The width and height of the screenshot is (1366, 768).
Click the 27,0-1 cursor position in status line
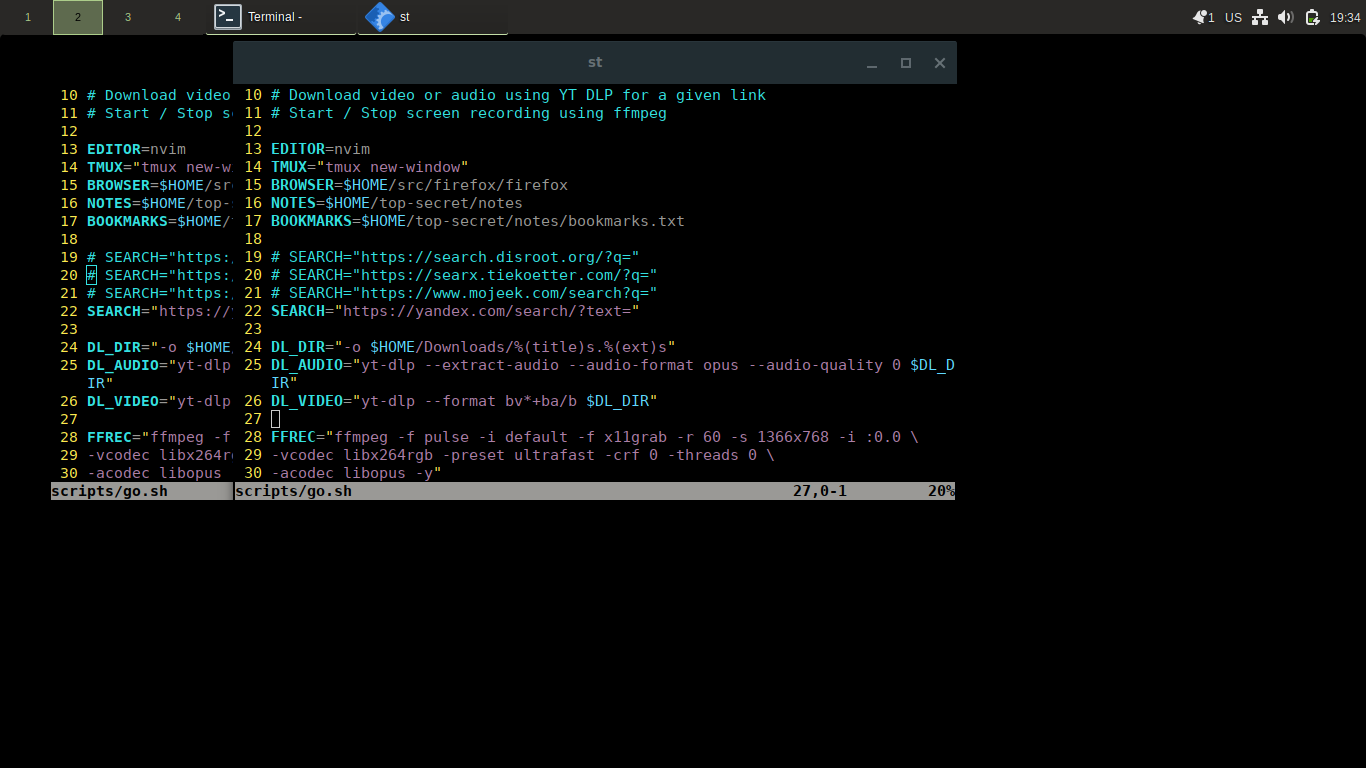[820, 491]
